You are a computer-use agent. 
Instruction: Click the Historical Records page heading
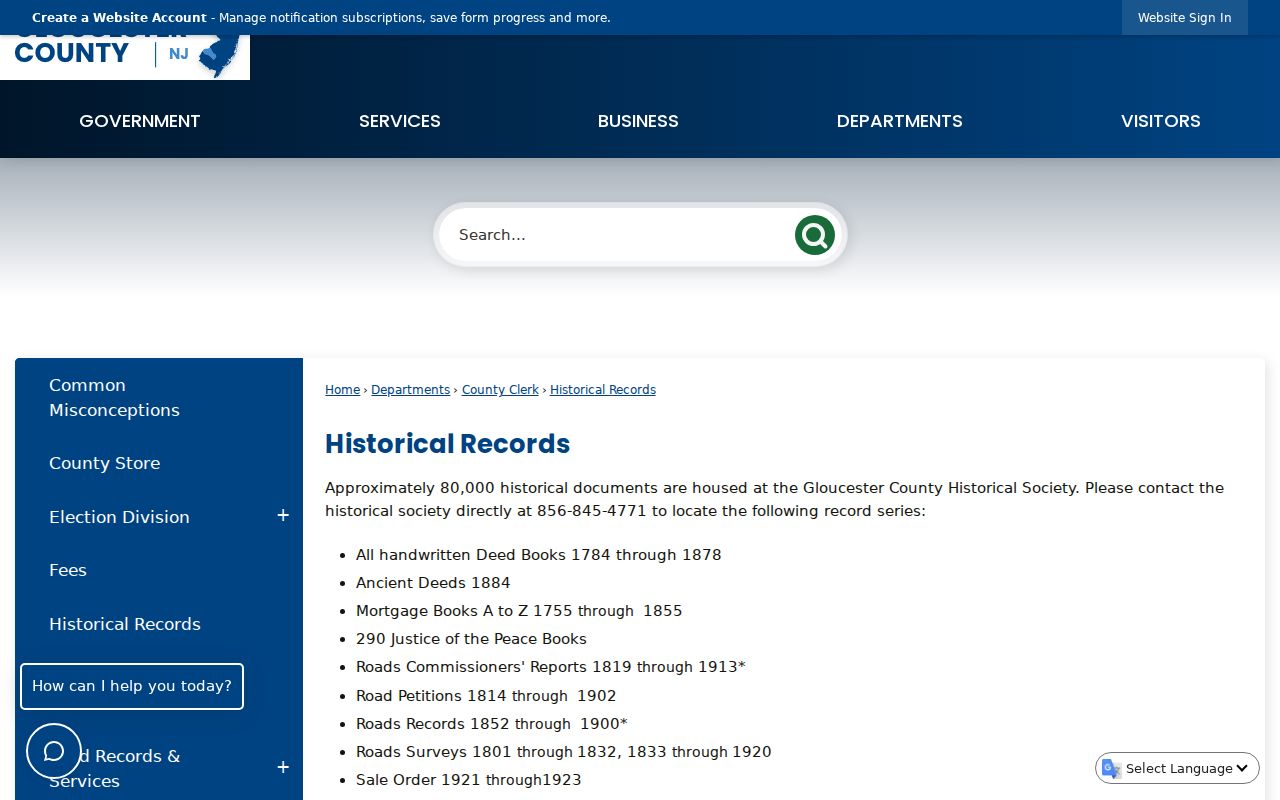[447, 444]
